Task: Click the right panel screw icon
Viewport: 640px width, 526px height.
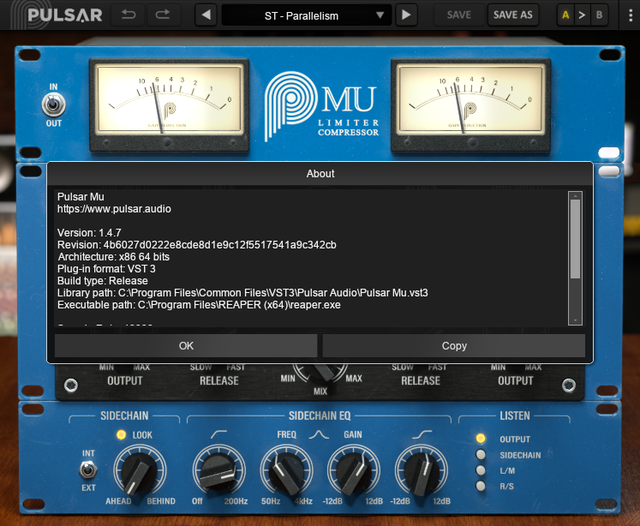Action: coord(569,385)
